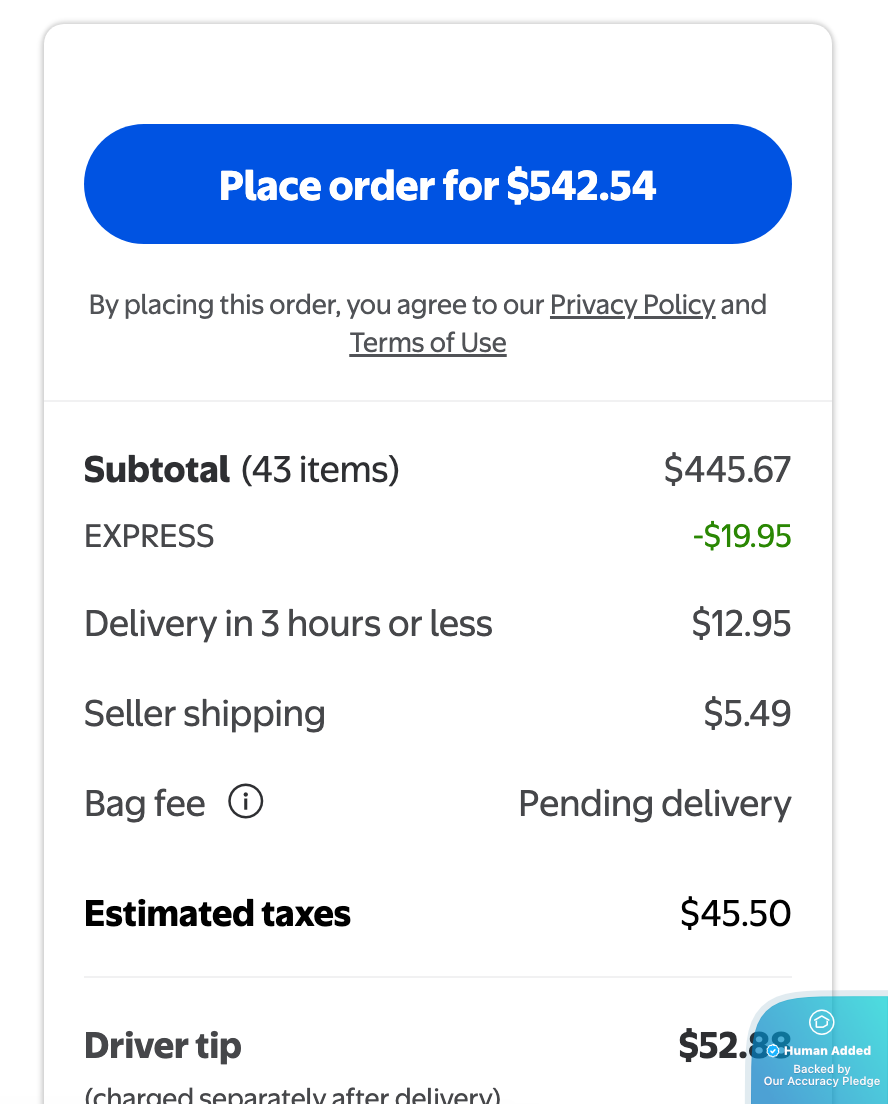This screenshot has height=1104, width=888.
Task: Click Delivery in 3 hours or less
Action: point(288,624)
